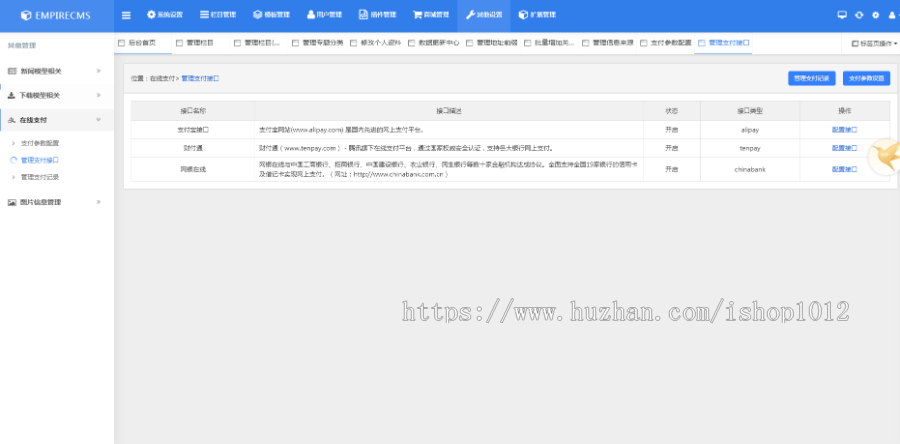
Task: Select the 其他设置 wrench menu
Action: 484,15
